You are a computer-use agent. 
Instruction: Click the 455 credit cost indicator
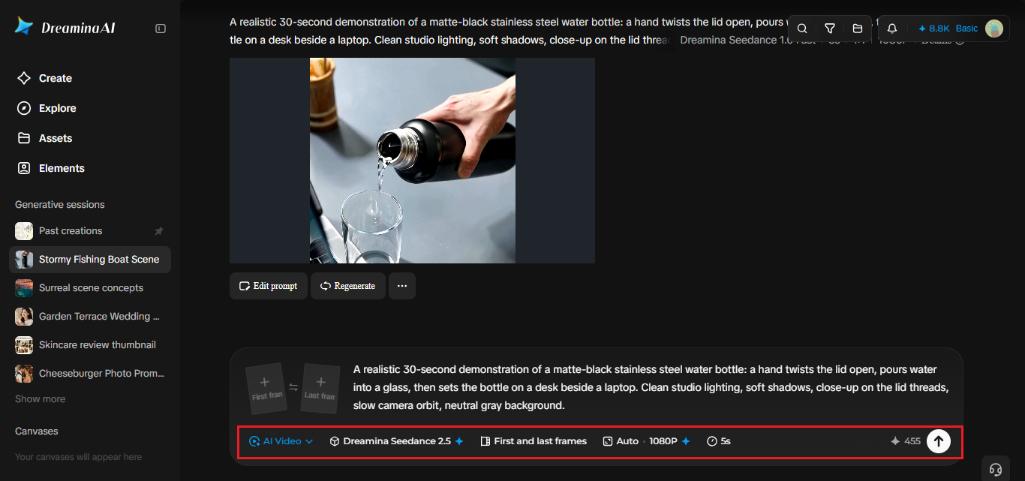(x=905, y=441)
